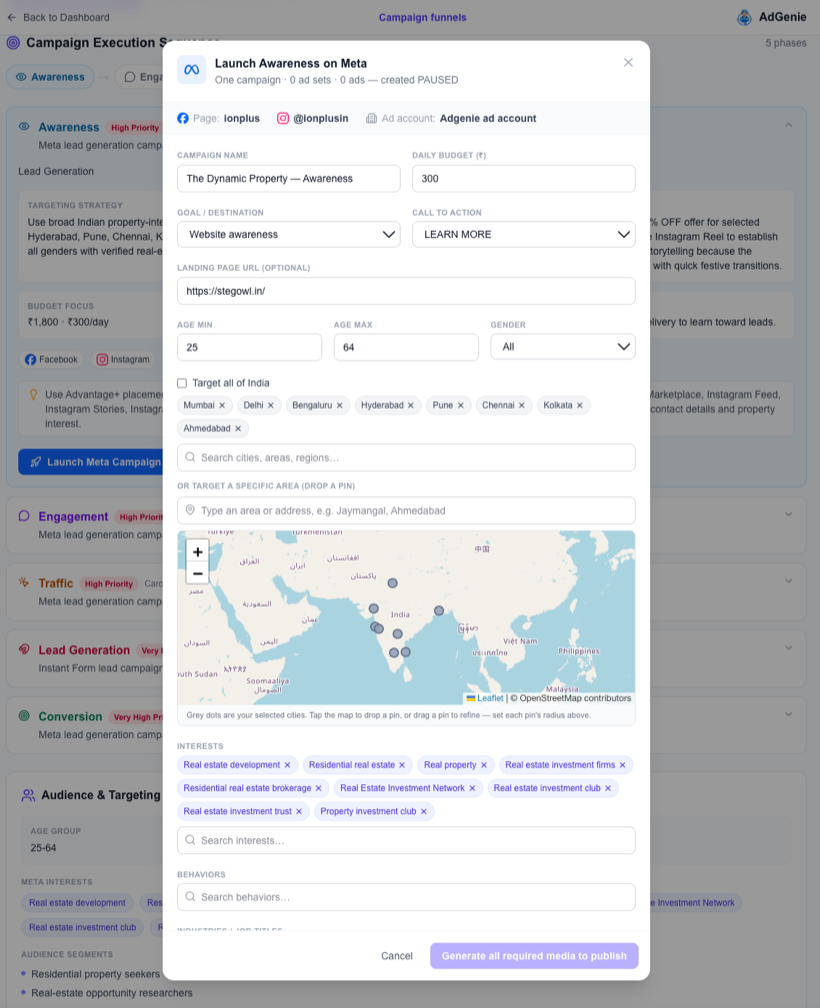Close the Launch Awareness on Meta dialog
The height and width of the screenshot is (1008, 820).
[x=628, y=62]
